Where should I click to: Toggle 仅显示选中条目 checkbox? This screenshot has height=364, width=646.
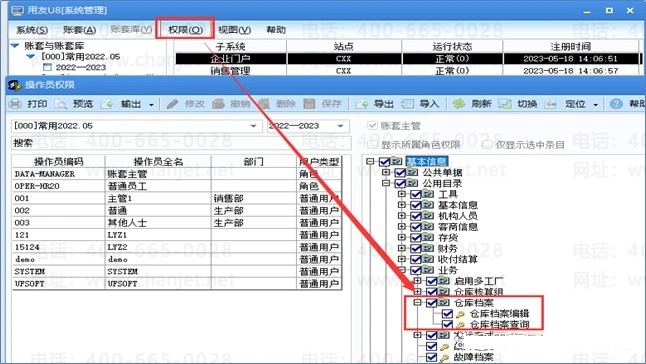(x=487, y=145)
